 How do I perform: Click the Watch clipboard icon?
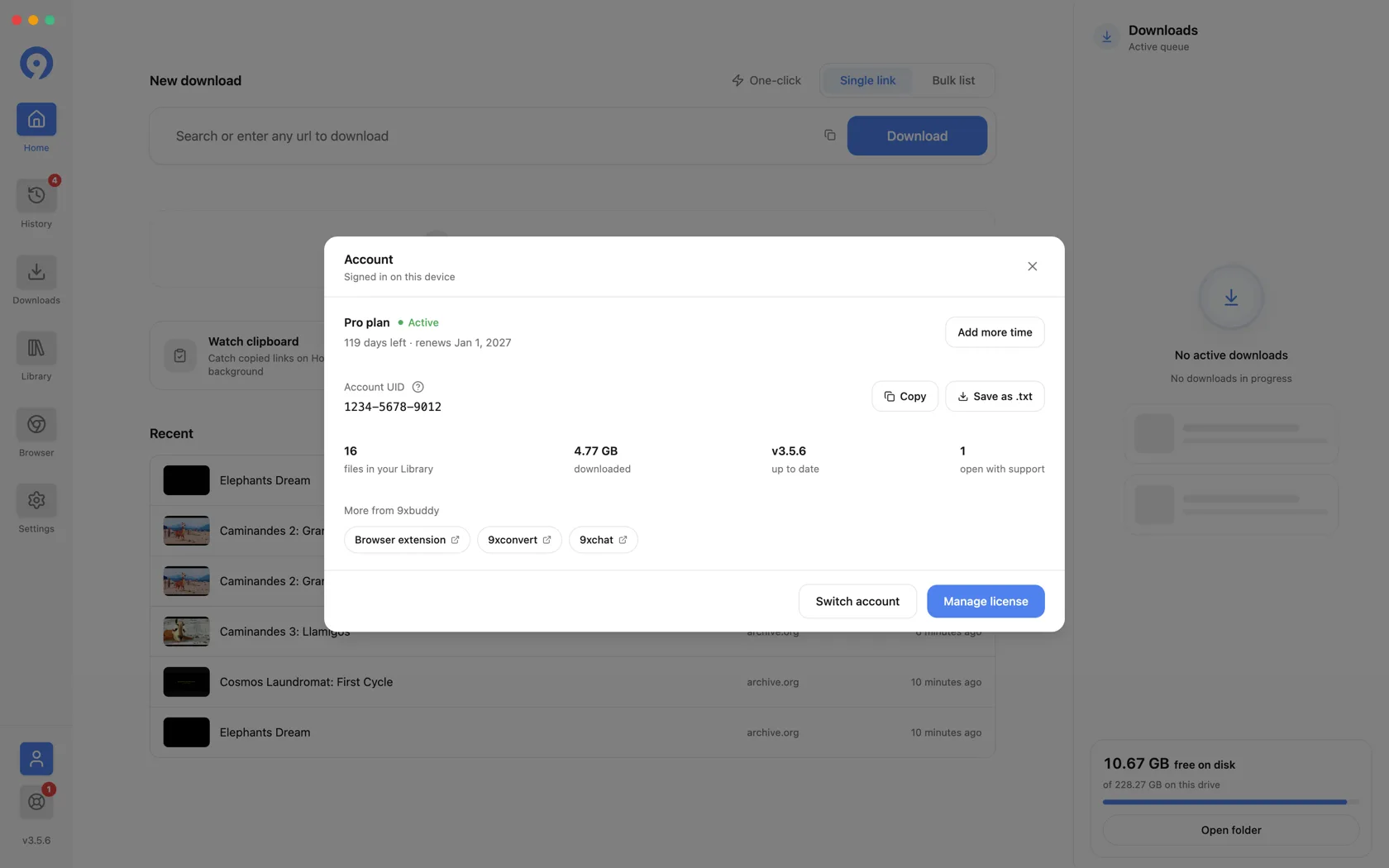point(180,355)
